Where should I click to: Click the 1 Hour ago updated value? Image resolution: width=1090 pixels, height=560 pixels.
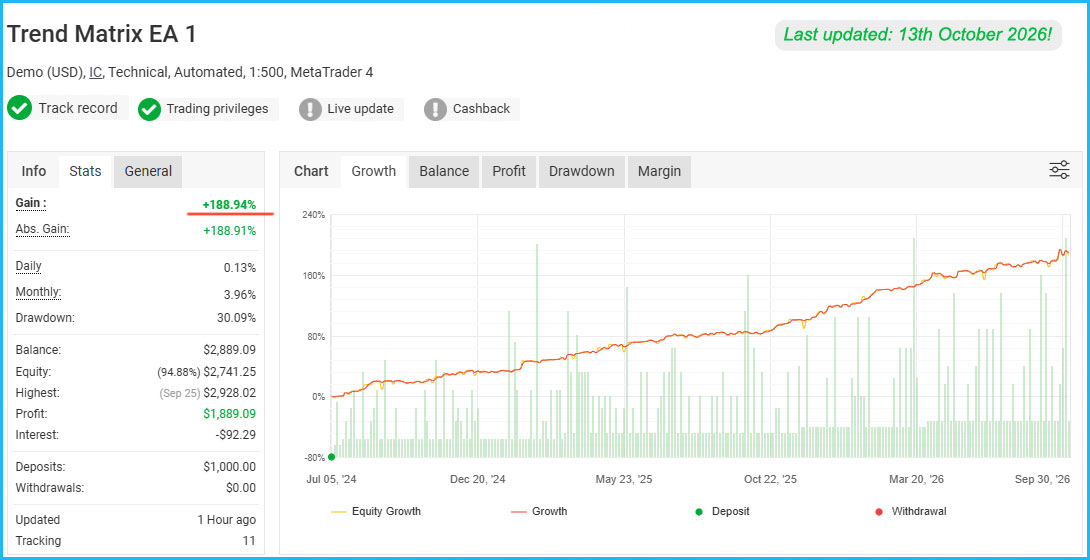pyautogui.click(x=227, y=520)
